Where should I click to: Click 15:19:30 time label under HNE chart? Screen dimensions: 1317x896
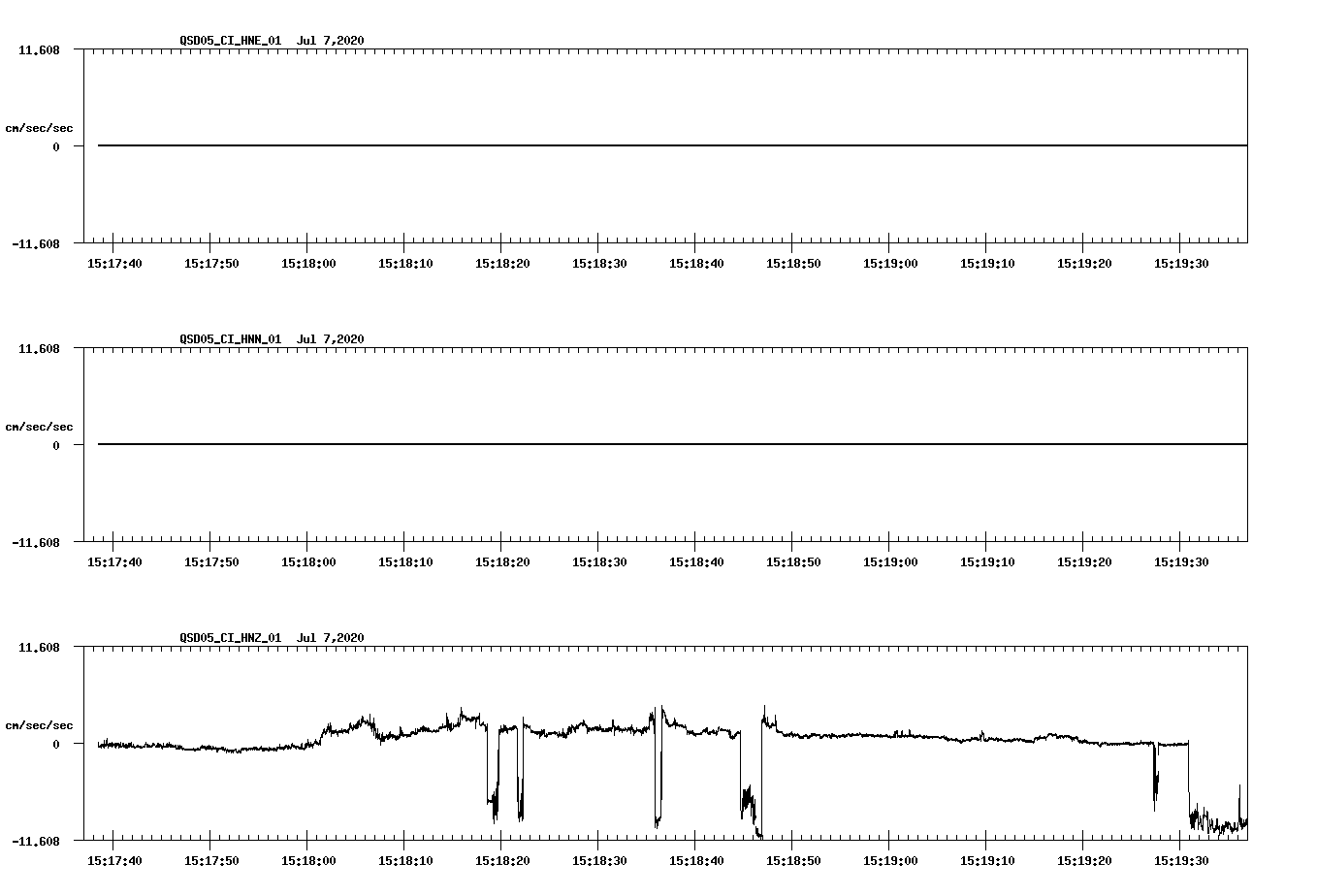[1181, 264]
